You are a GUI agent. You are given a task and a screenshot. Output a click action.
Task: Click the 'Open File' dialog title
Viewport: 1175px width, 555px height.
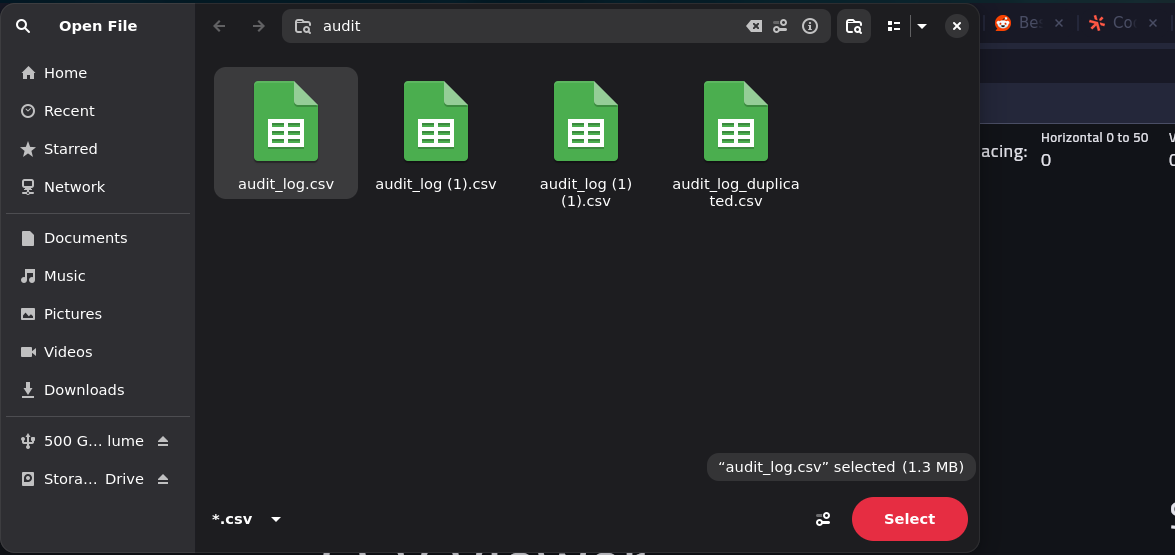tap(98, 26)
